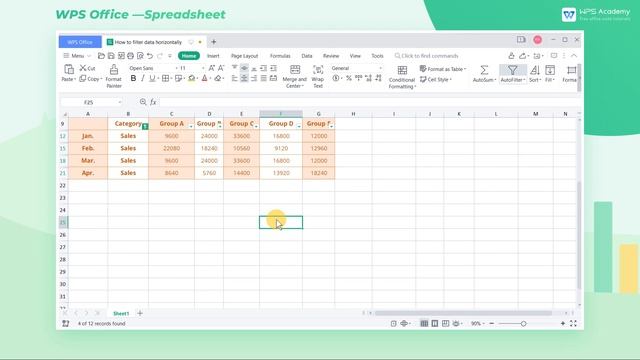Viewport: 640px width, 360px height.
Task: Click the 'Click to find commands' search box
Action: (427, 56)
